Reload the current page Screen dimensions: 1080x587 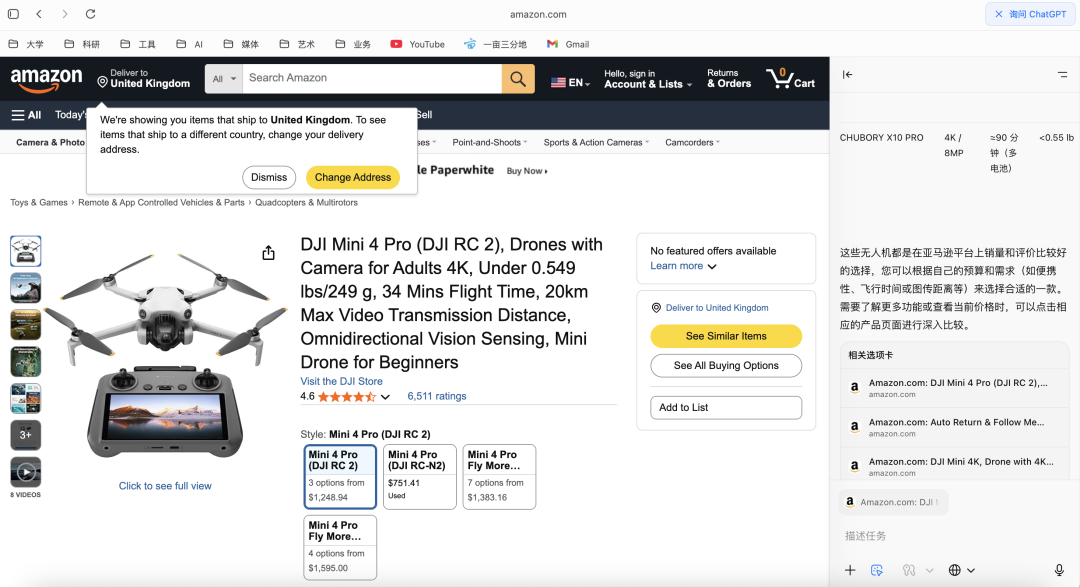[90, 14]
